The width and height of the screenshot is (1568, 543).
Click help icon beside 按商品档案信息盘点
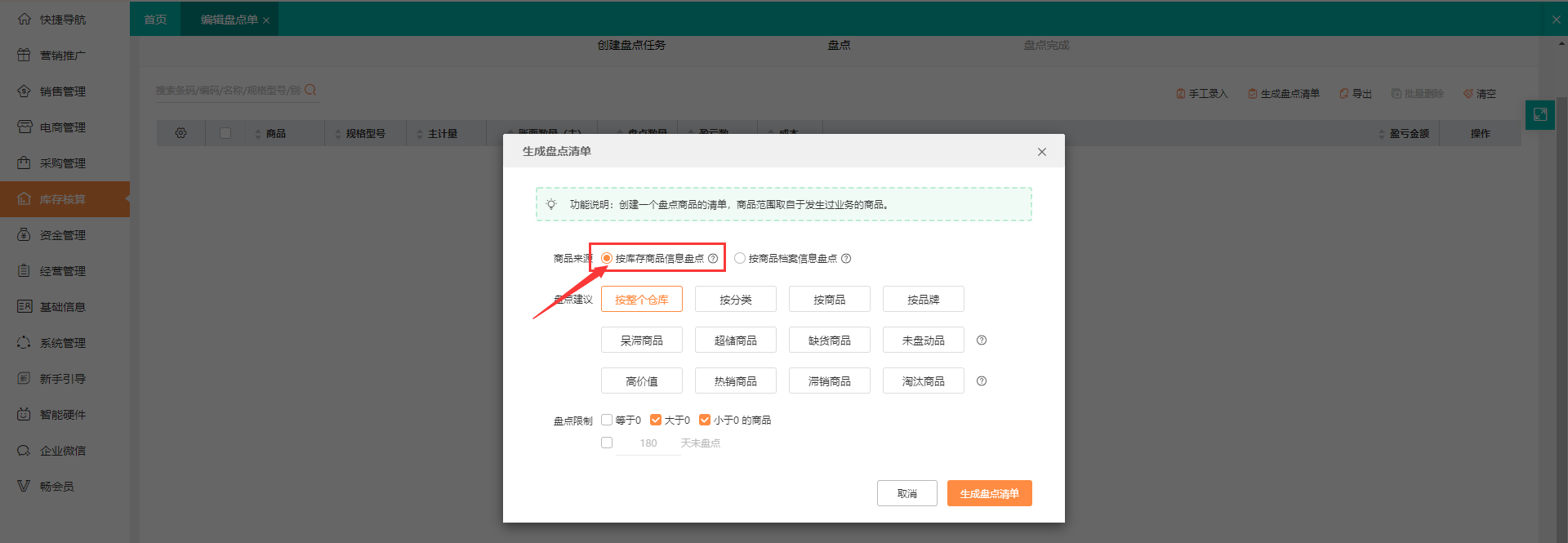tap(846, 259)
